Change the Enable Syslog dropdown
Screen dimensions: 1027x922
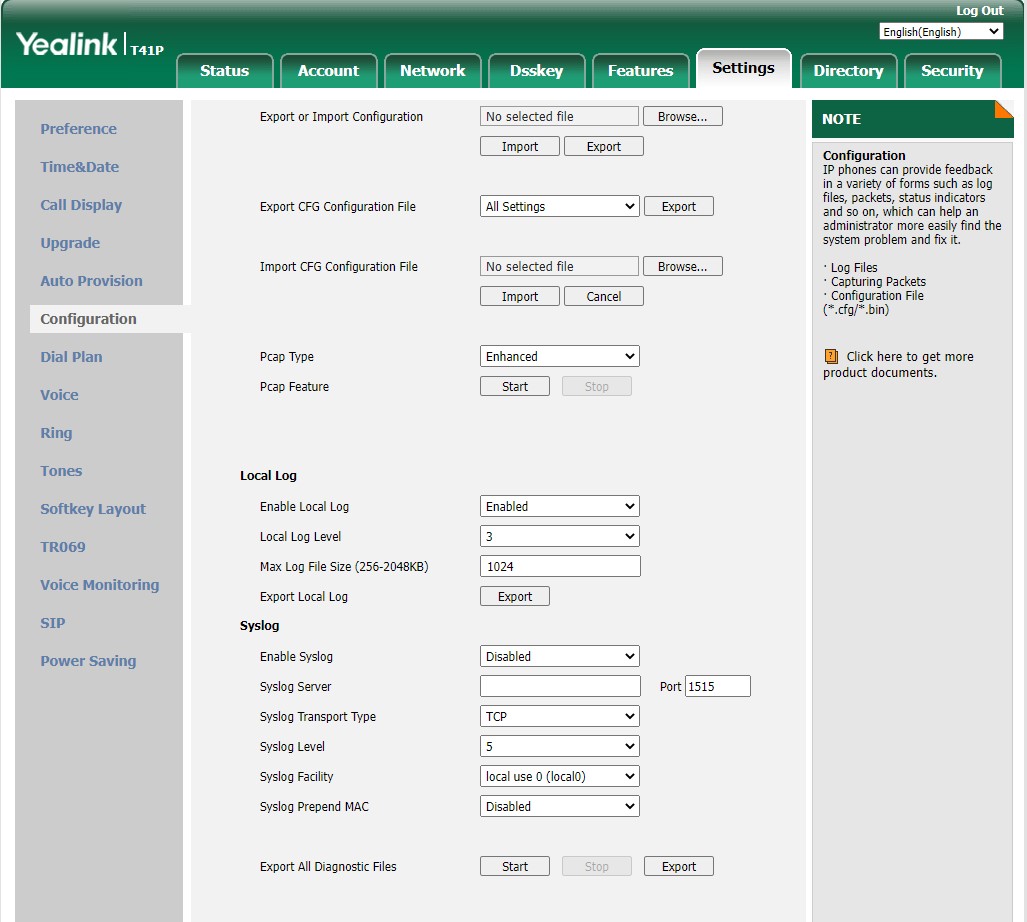point(559,657)
